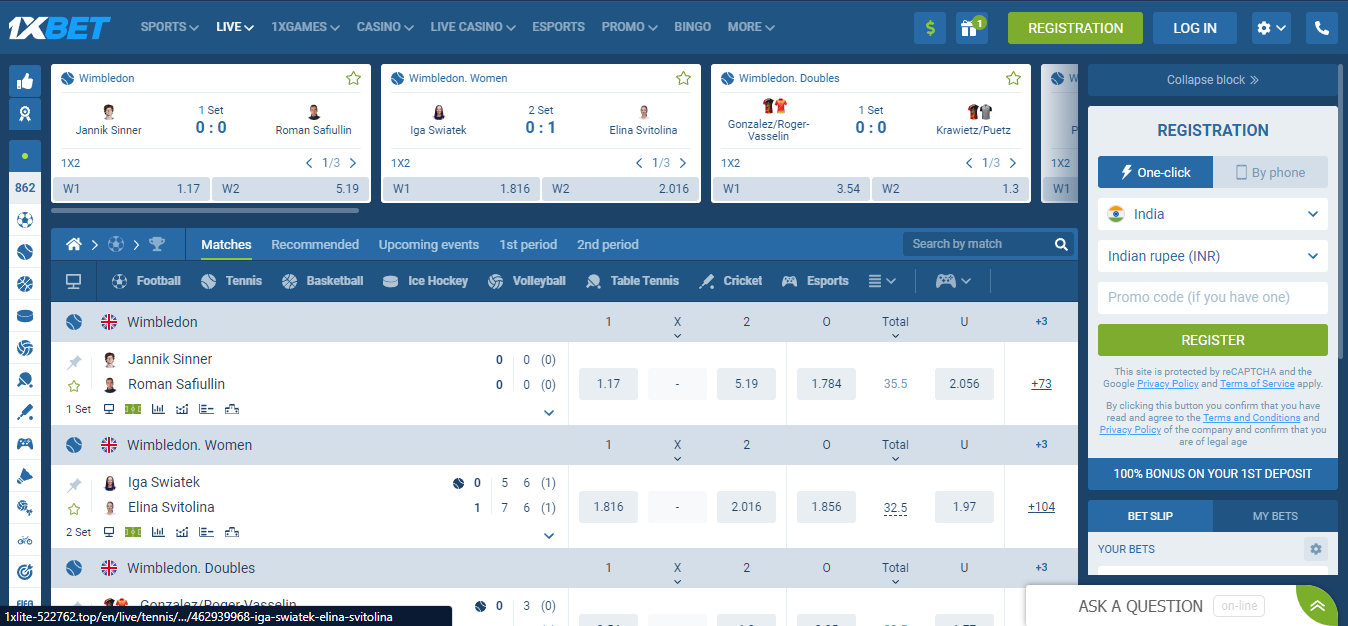Expand the Sinner vs Safiullin match details chevron
Viewport: 1348px width, 626px height.
click(x=549, y=412)
